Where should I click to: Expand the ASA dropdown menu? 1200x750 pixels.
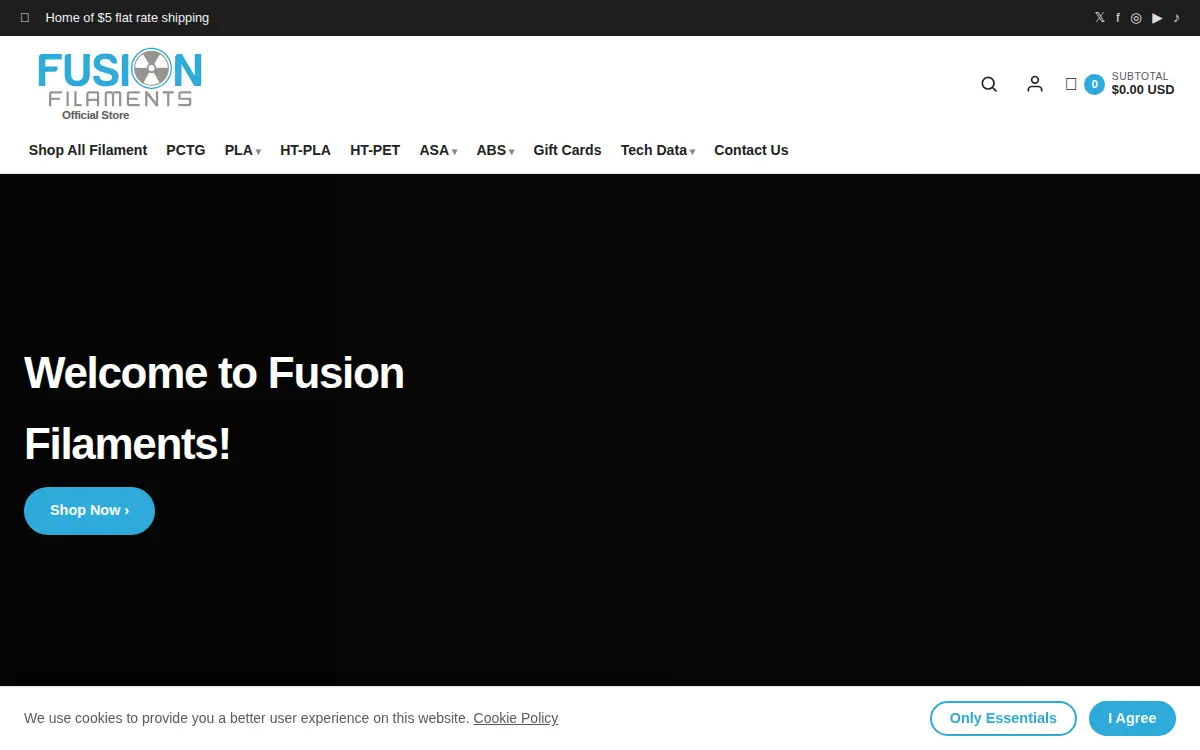[438, 150]
